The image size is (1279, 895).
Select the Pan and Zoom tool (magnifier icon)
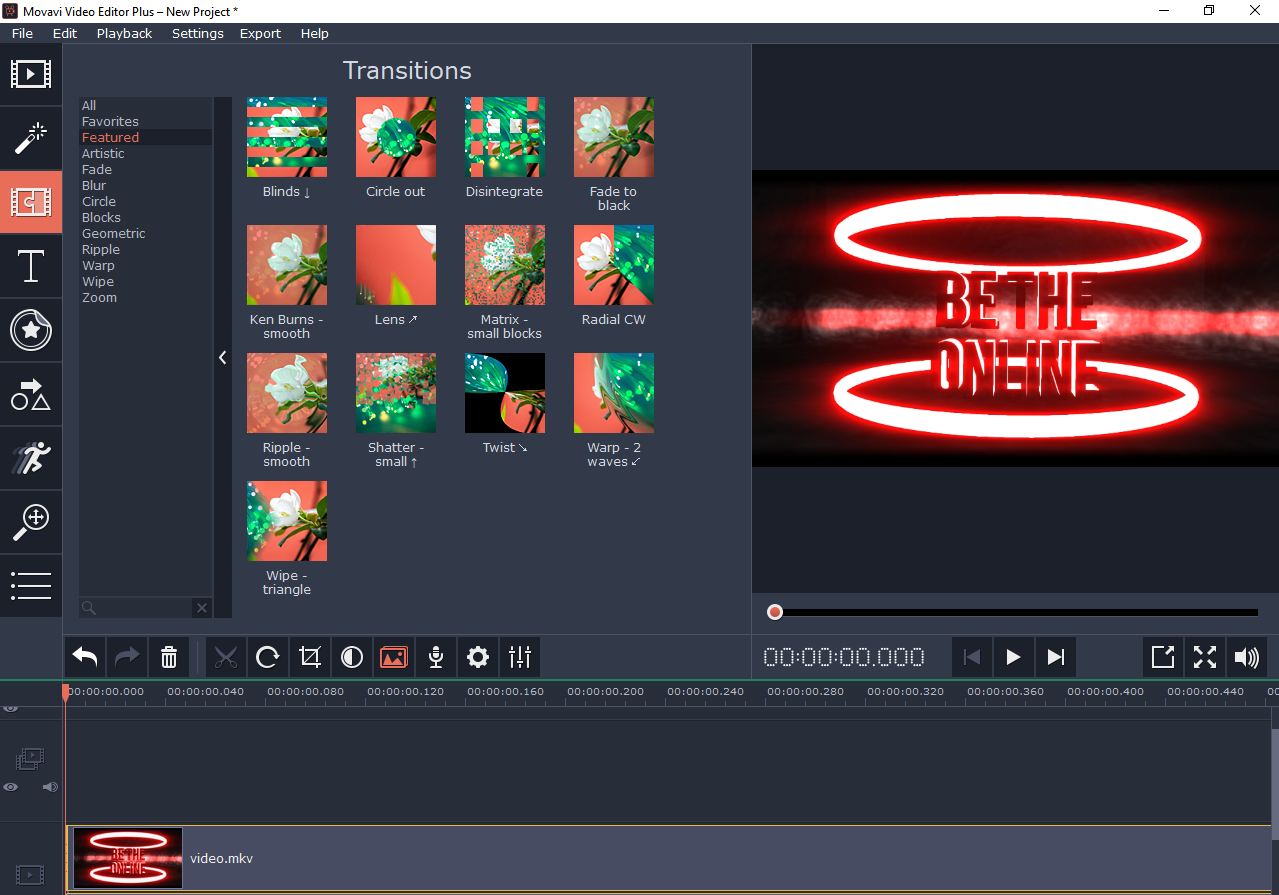tap(31, 522)
